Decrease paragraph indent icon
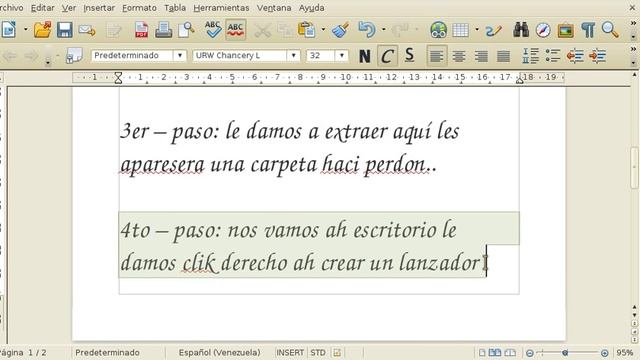Screen dimensions: 640x360 [575, 56]
